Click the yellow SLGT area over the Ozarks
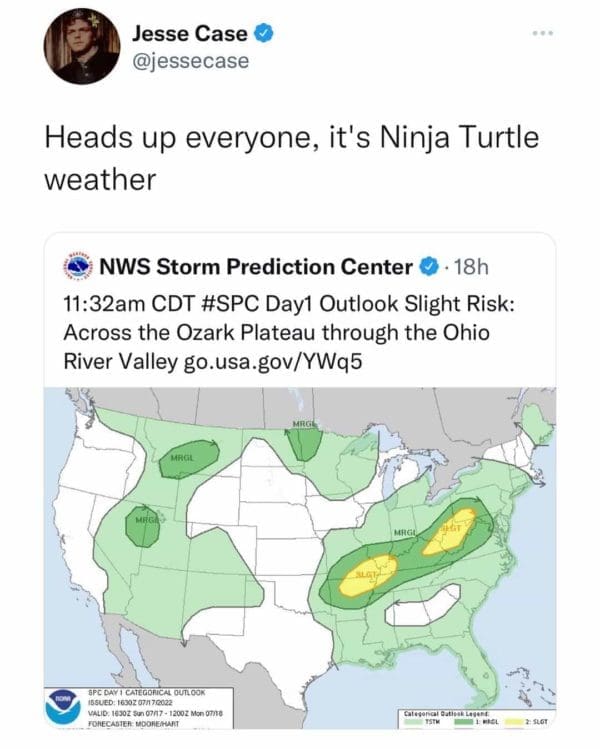Screen dimensions: 600x749 pos(370,577)
